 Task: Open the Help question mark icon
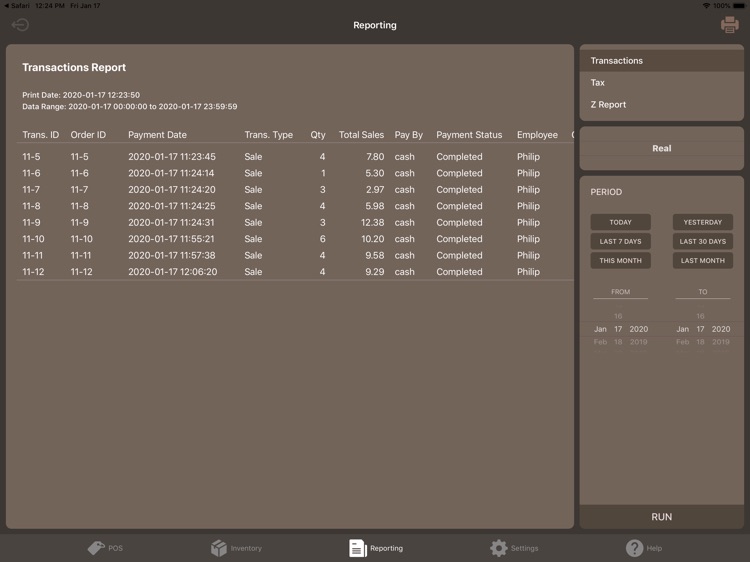pyautogui.click(x=635, y=548)
